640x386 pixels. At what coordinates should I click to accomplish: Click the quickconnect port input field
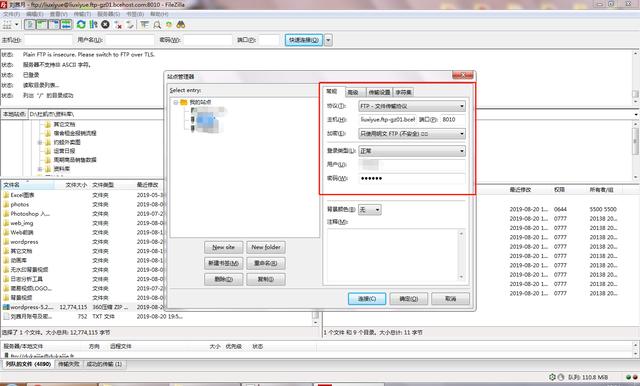(x=269, y=40)
